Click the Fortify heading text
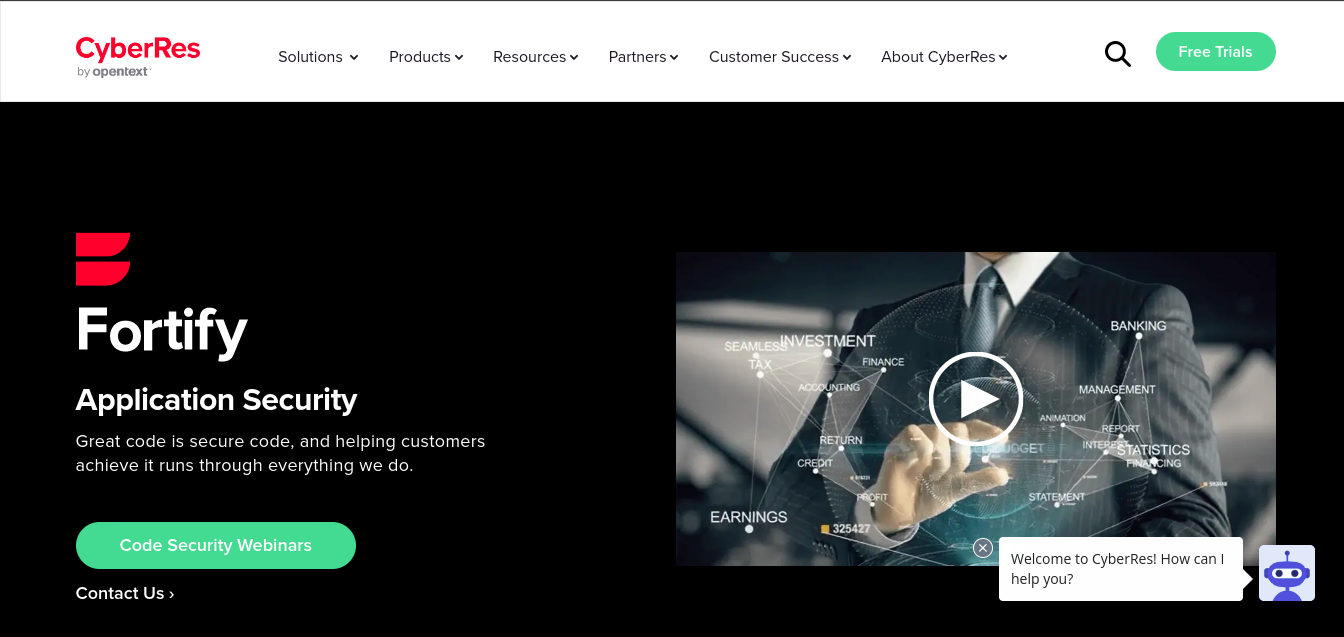1344x637 pixels. 162,330
